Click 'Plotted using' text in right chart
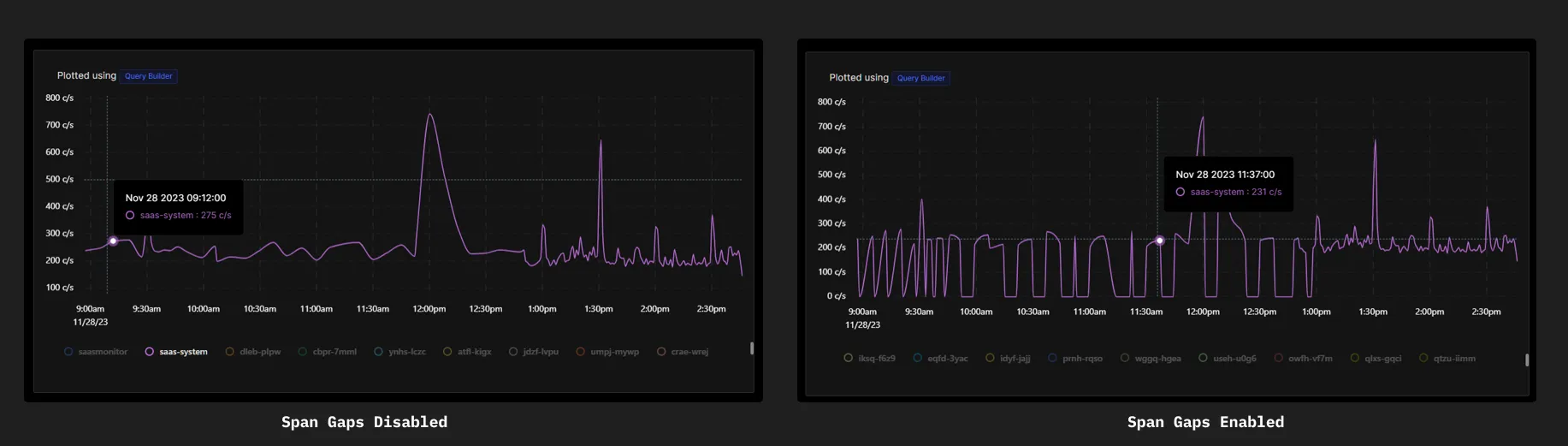The height and width of the screenshot is (446, 1568). tap(859, 77)
